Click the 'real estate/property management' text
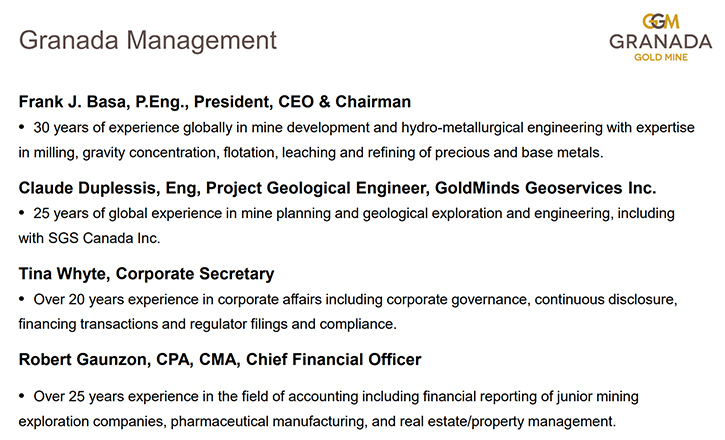 (x=507, y=422)
